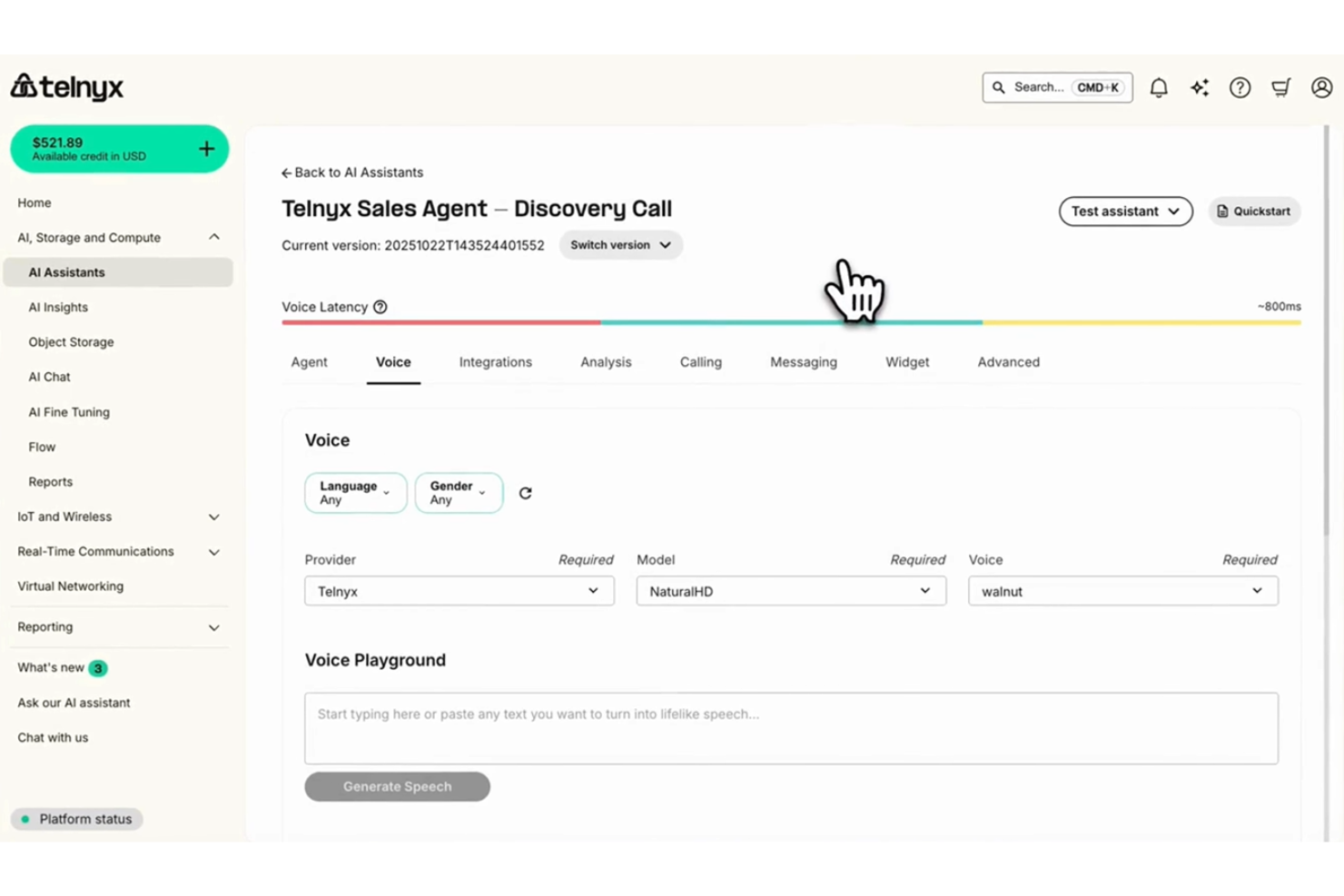Open AI Insights in the sidebar
Screen dimensions: 1344x896
click(x=58, y=307)
